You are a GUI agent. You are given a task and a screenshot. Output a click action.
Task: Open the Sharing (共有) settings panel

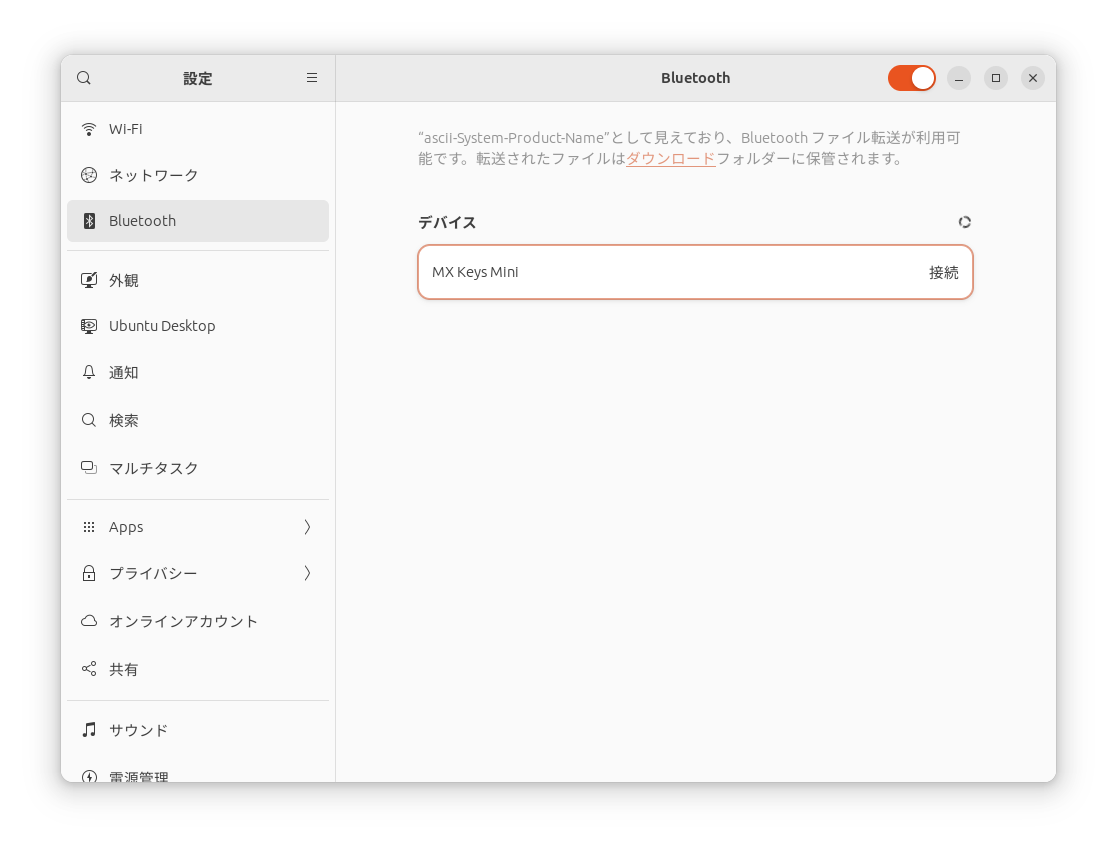tap(124, 669)
